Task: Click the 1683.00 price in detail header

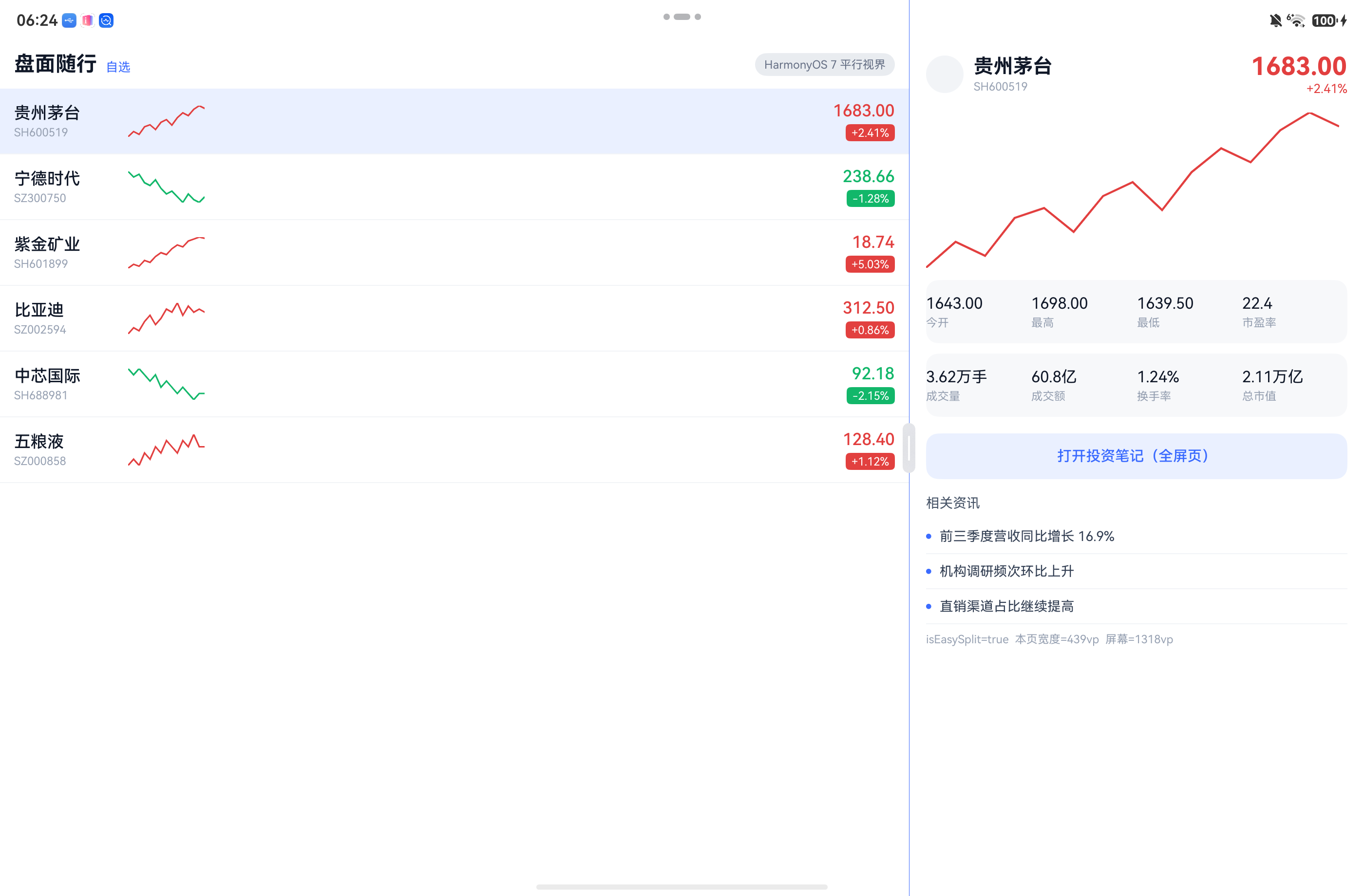Action: tap(1299, 66)
